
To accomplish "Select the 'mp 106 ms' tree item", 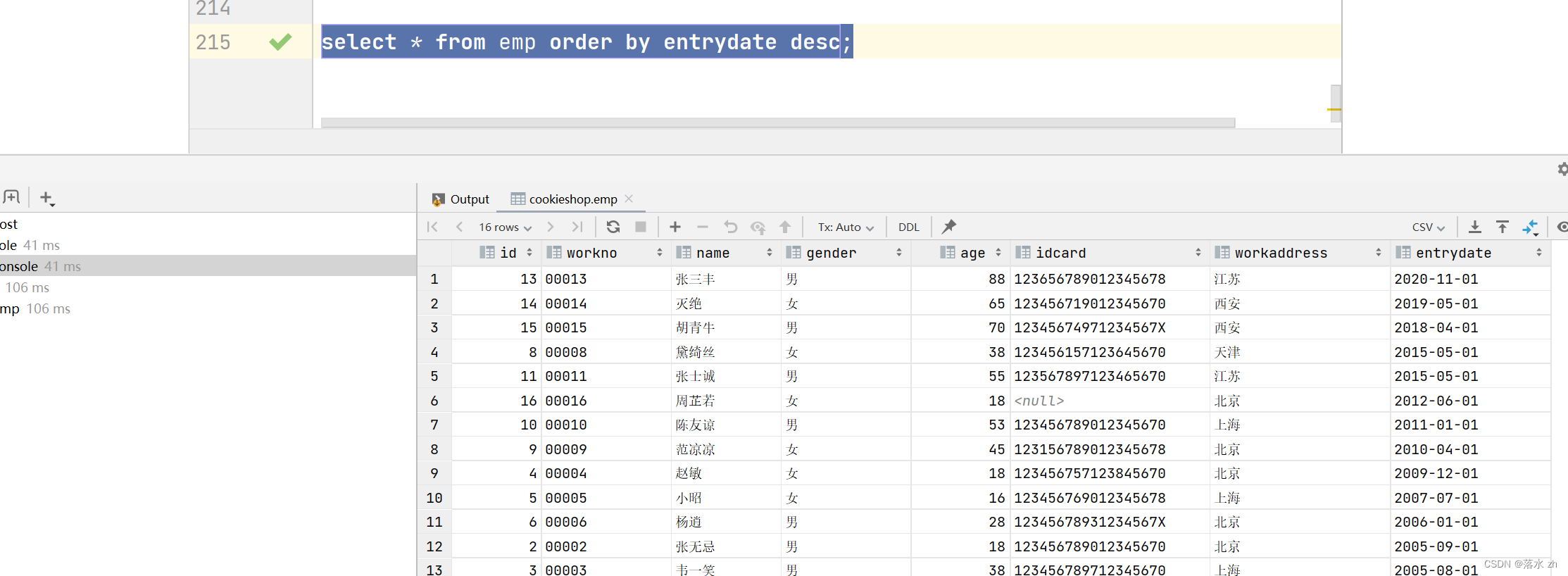I will click(208, 308).
